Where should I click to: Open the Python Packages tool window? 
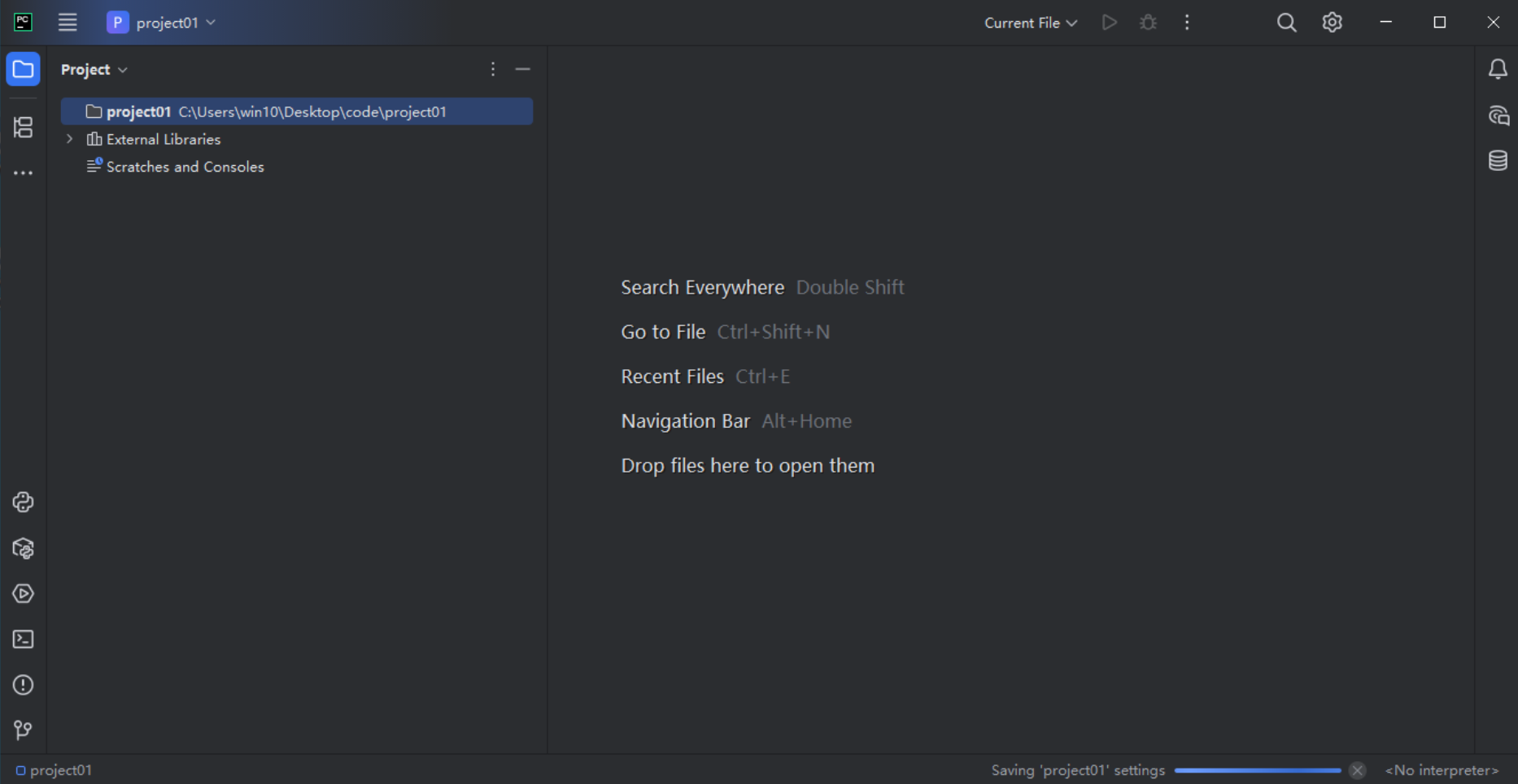(x=23, y=549)
